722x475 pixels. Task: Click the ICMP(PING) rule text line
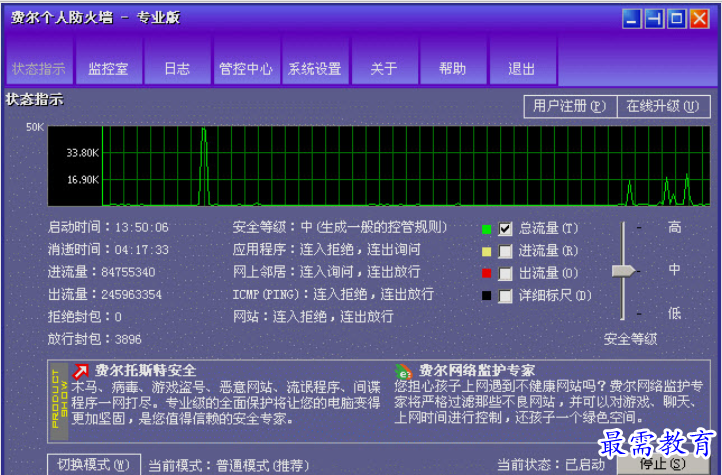click(x=333, y=294)
